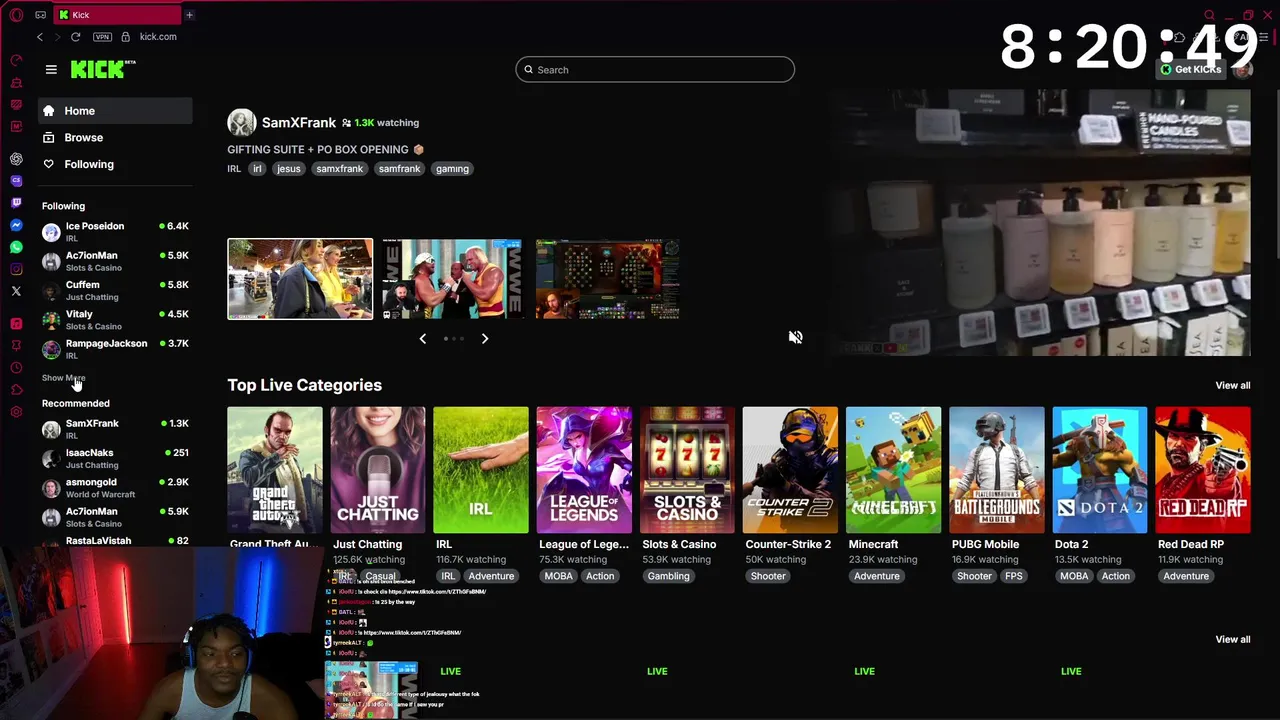Click the kick.com address bar URL
The height and width of the screenshot is (720, 1280).
[158, 37]
